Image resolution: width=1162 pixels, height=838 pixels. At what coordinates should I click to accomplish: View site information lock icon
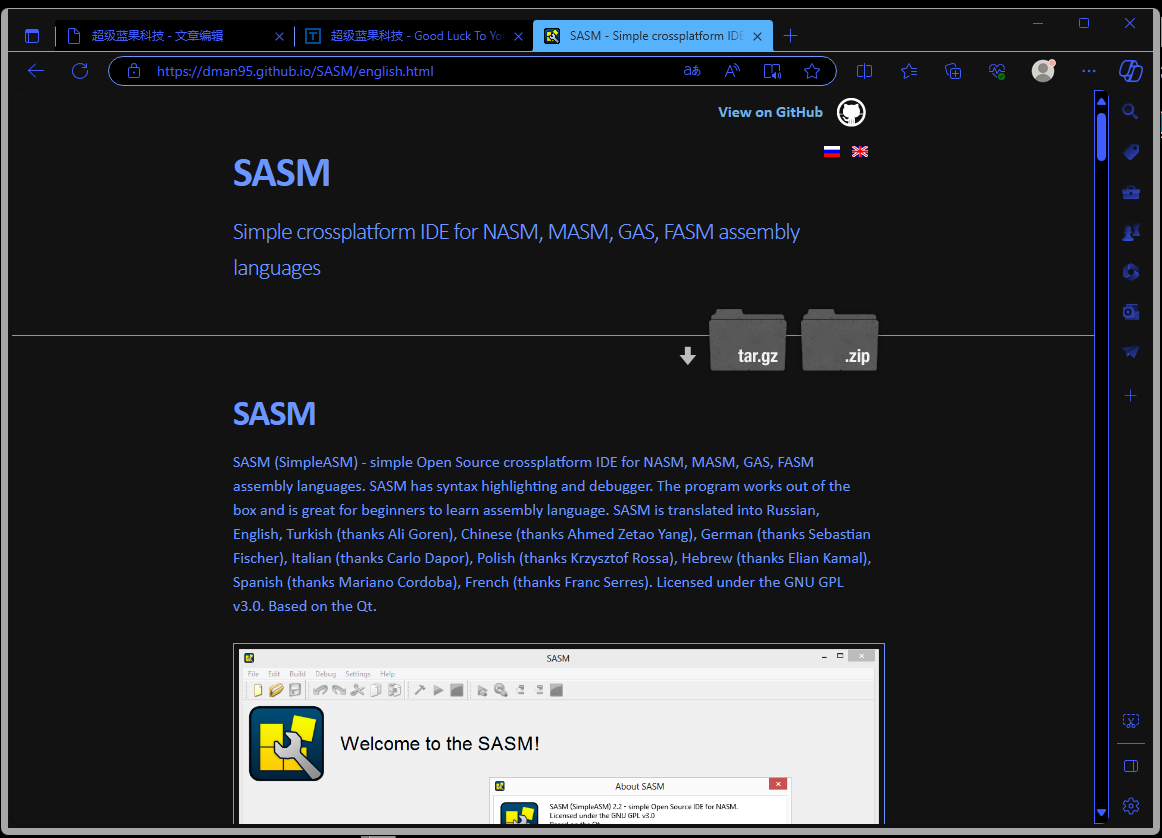(x=133, y=71)
